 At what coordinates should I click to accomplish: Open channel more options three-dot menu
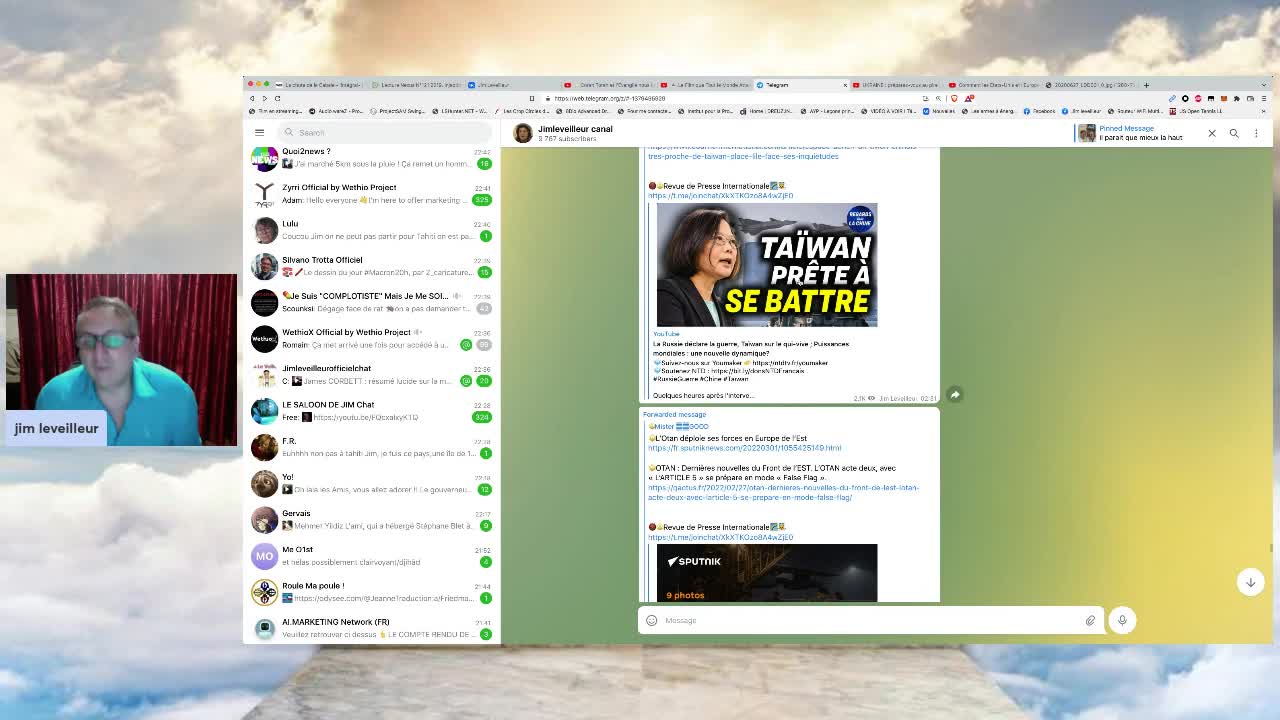pyautogui.click(x=1257, y=133)
